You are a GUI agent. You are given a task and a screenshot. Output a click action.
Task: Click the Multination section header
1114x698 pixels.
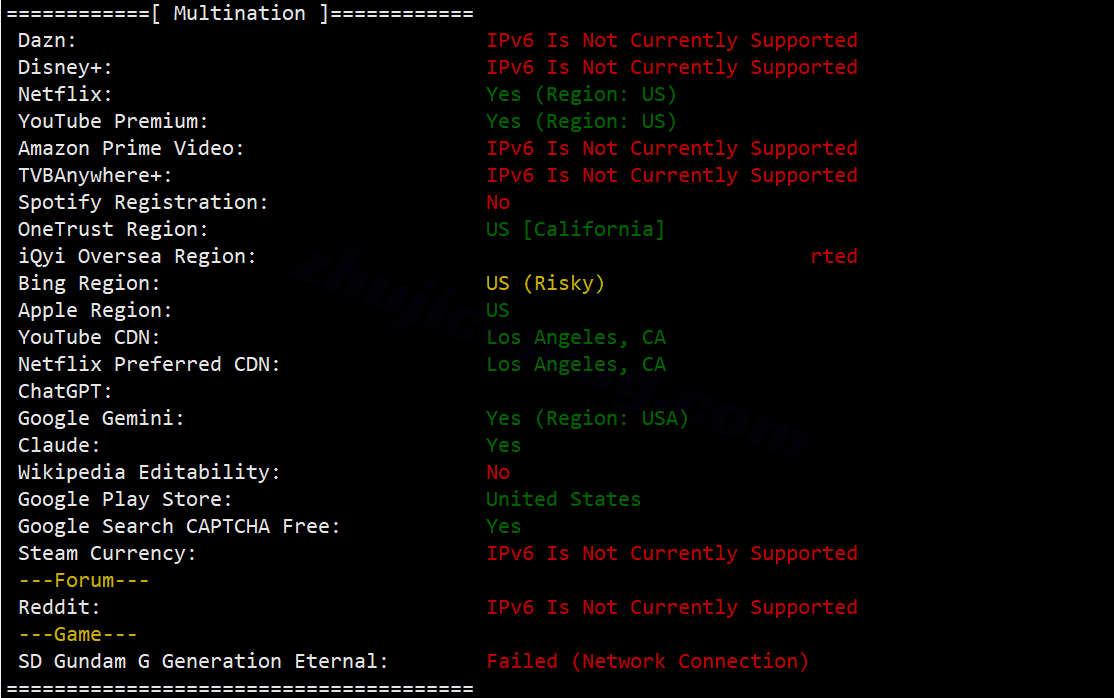click(239, 14)
